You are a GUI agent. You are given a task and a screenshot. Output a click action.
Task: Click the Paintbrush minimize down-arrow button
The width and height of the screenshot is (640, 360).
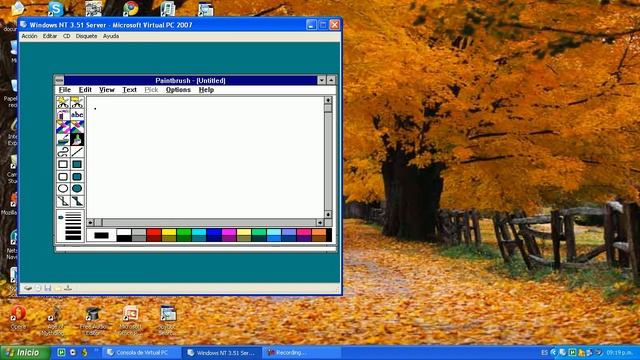[322, 80]
